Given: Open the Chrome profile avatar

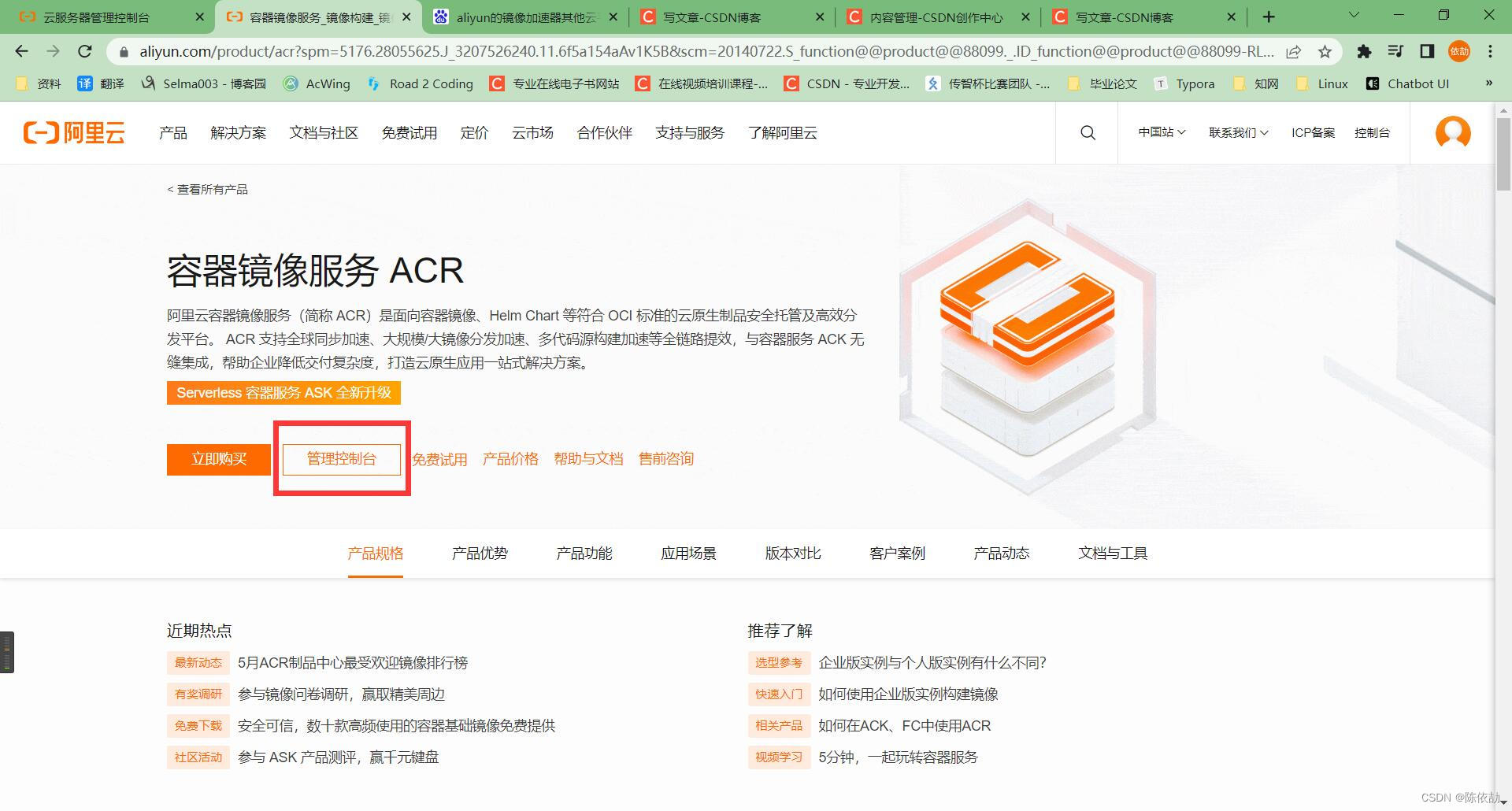Looking at the screenshot, I should (x=1459, y=51).
